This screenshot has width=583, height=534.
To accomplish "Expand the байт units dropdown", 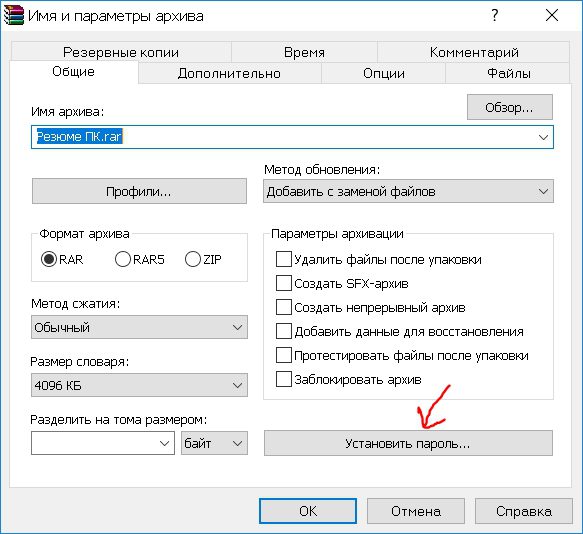I will pos(214,443).
